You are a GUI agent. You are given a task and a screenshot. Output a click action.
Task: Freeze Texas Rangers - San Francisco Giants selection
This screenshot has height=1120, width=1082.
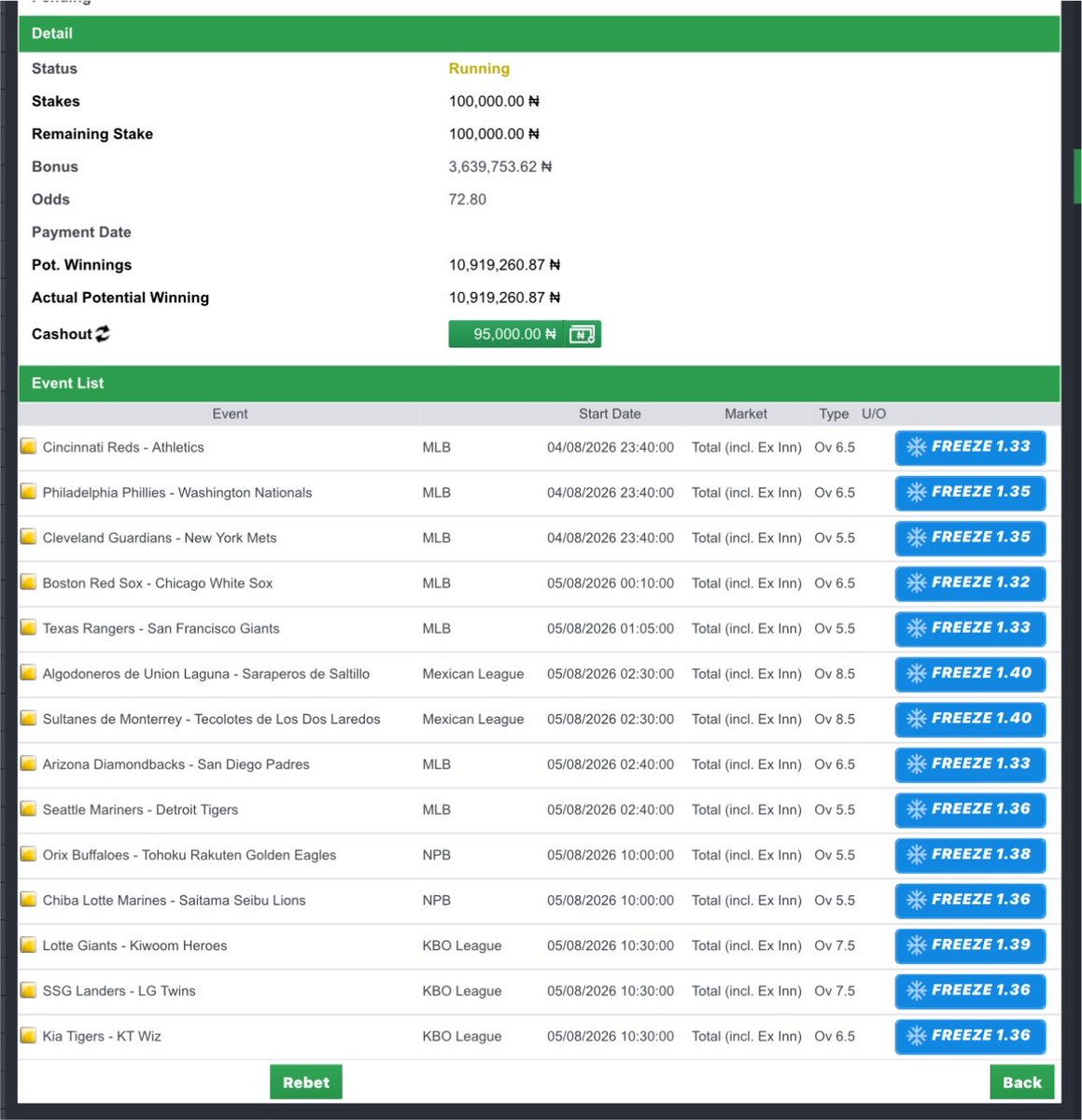[x=970, y=628]
